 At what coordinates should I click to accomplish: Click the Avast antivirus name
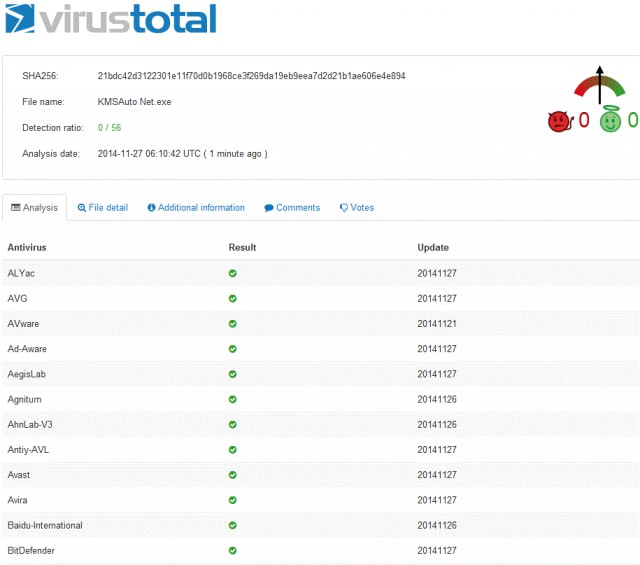pos(19,475)
